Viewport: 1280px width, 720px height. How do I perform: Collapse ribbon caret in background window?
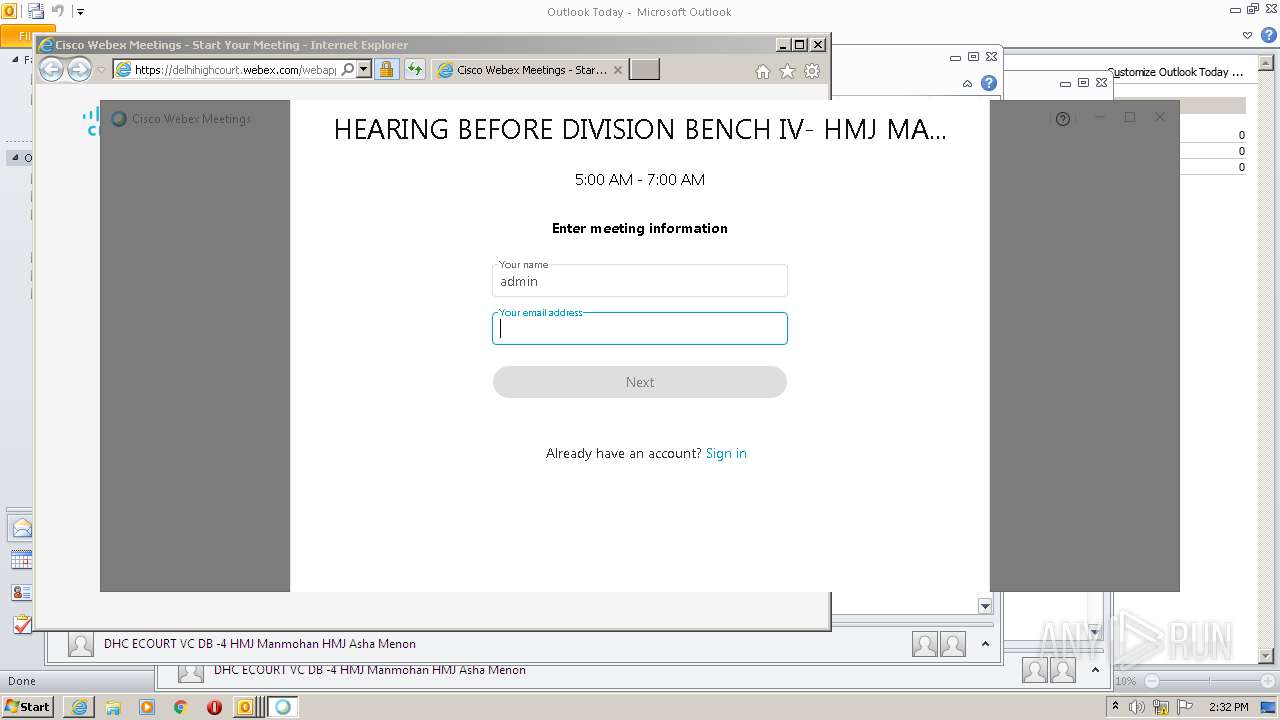[967, 84]
